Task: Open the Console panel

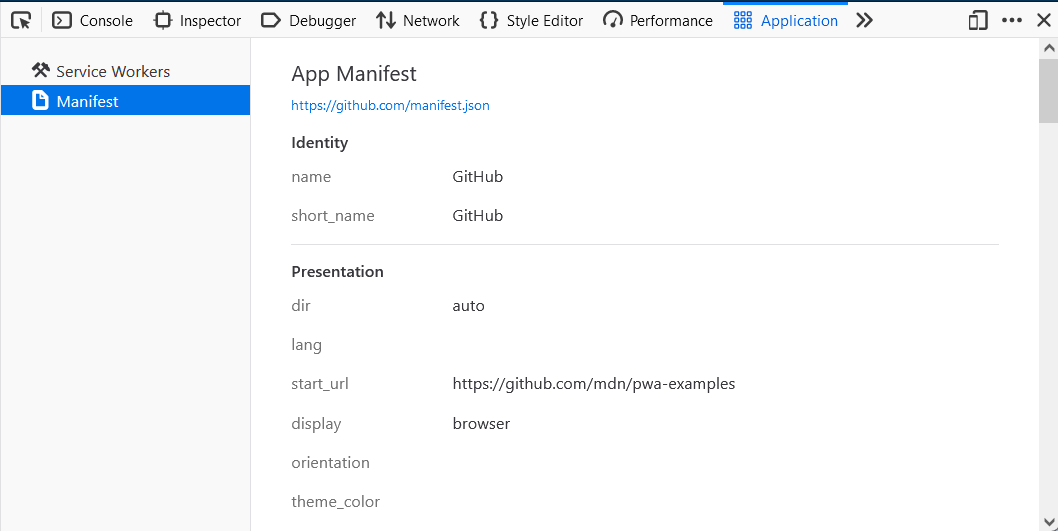Action: point(92,20)
